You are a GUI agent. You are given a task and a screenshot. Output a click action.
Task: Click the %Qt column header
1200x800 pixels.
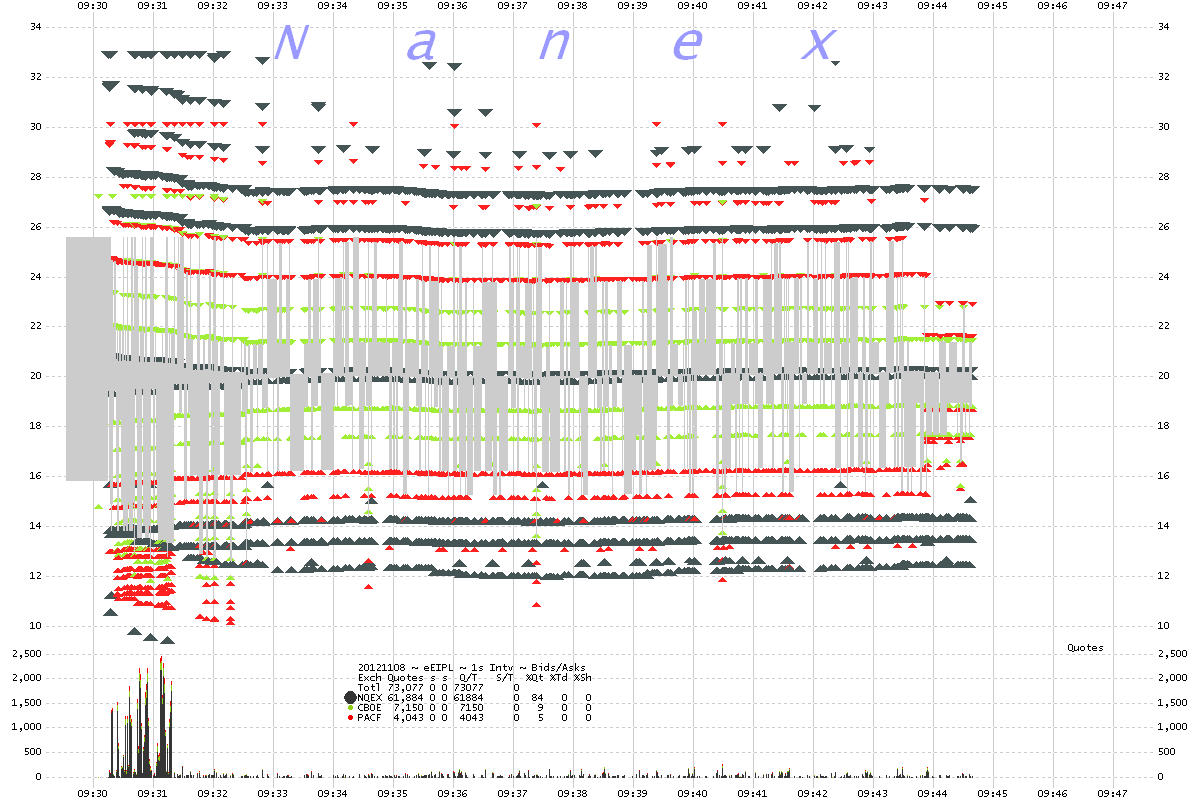pyautogui.click(x=535, y=677)
